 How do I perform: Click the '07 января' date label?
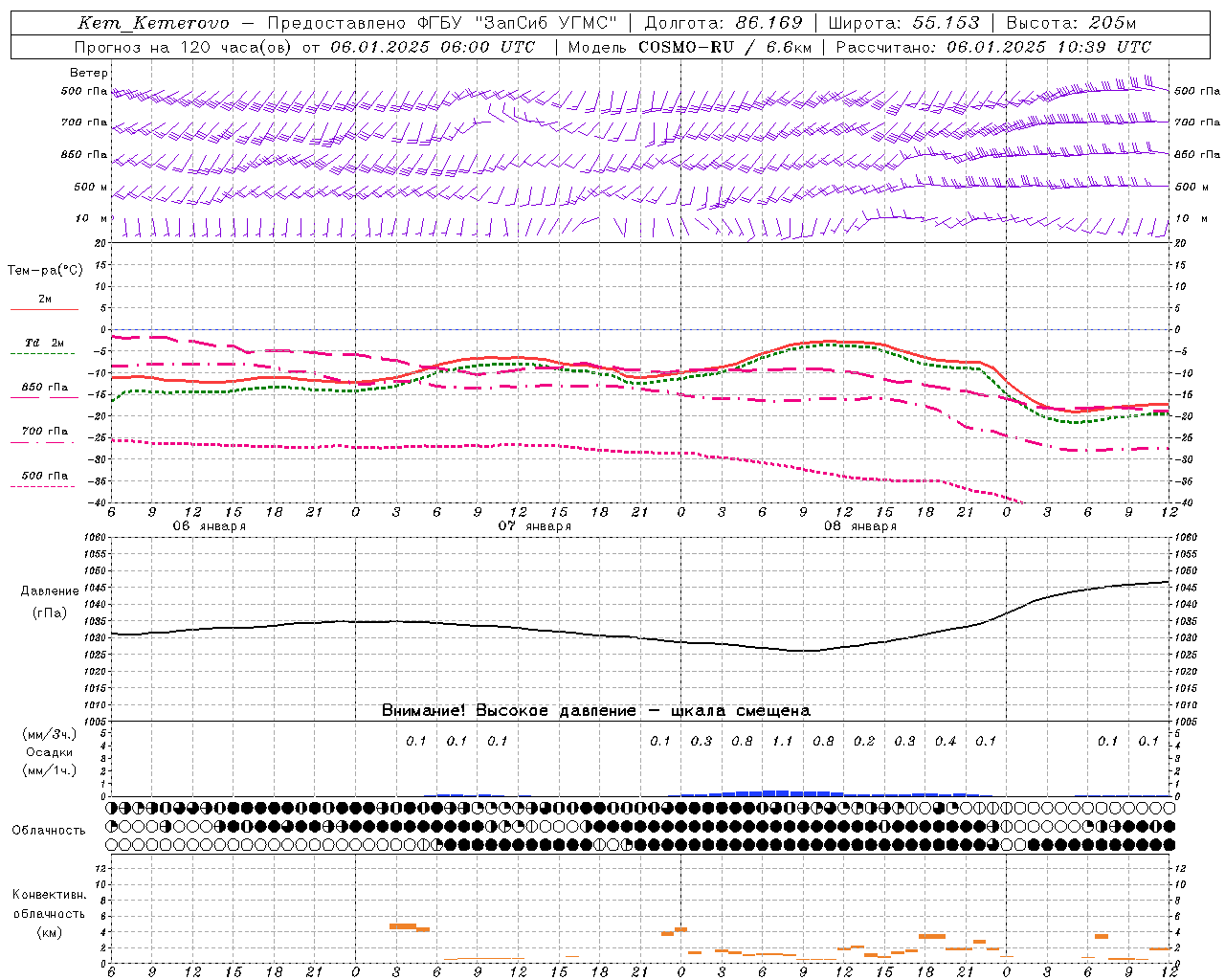point(534,525)
